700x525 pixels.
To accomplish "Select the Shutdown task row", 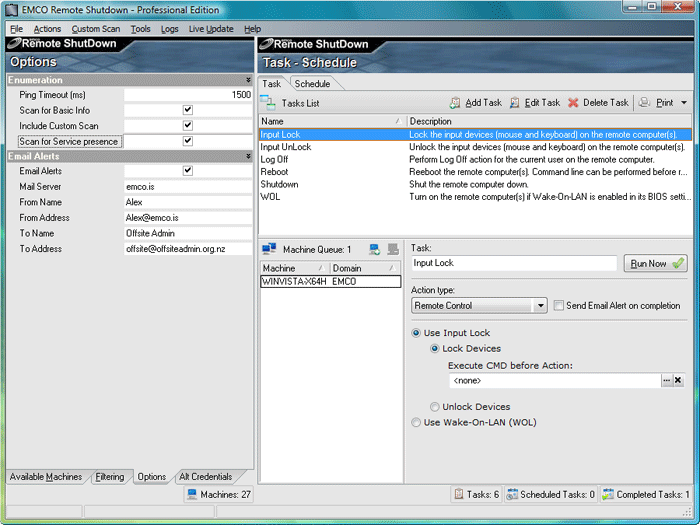I will click(x=475, y=184).
